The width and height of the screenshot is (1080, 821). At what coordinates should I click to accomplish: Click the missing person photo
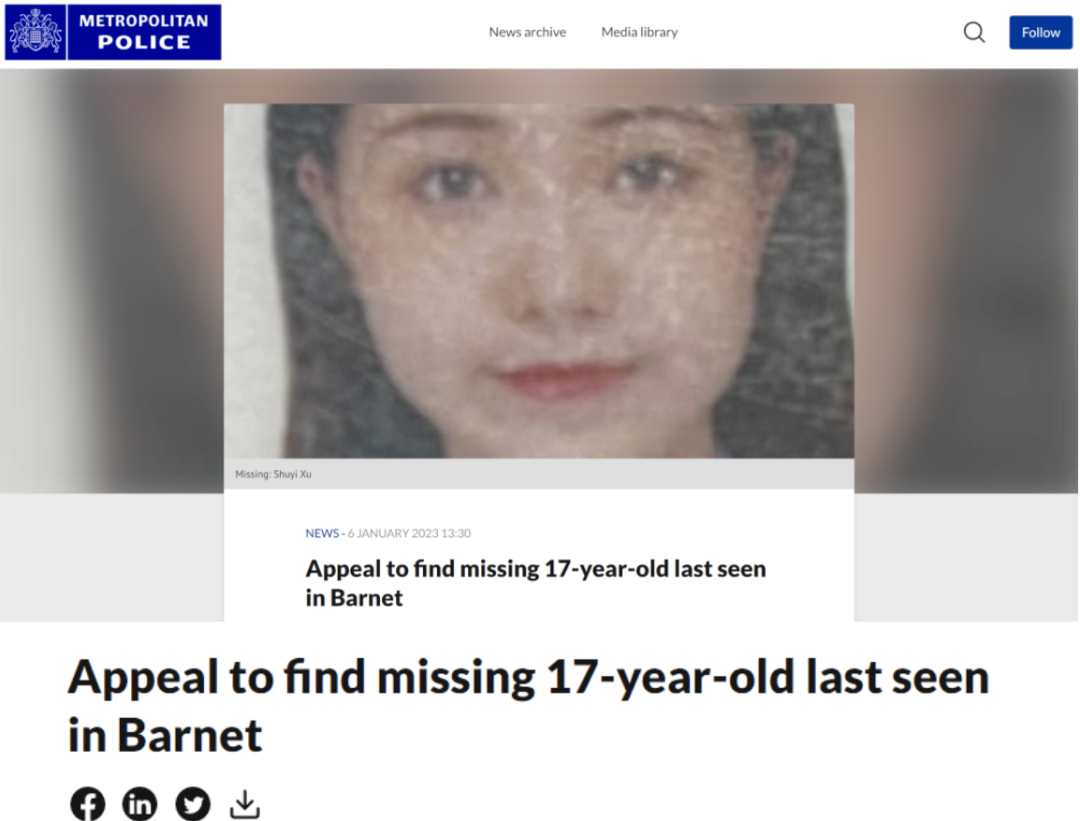click(539, 281)
